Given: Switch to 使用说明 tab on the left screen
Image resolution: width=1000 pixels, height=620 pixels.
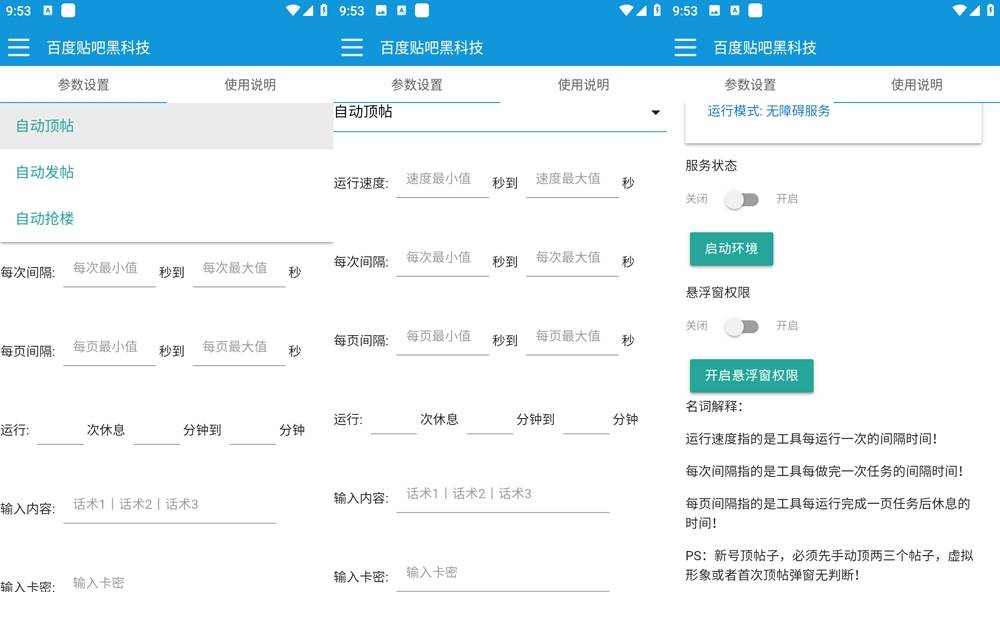Looking at the screenshot, I should pyautogui.click(x=250, y=85).
